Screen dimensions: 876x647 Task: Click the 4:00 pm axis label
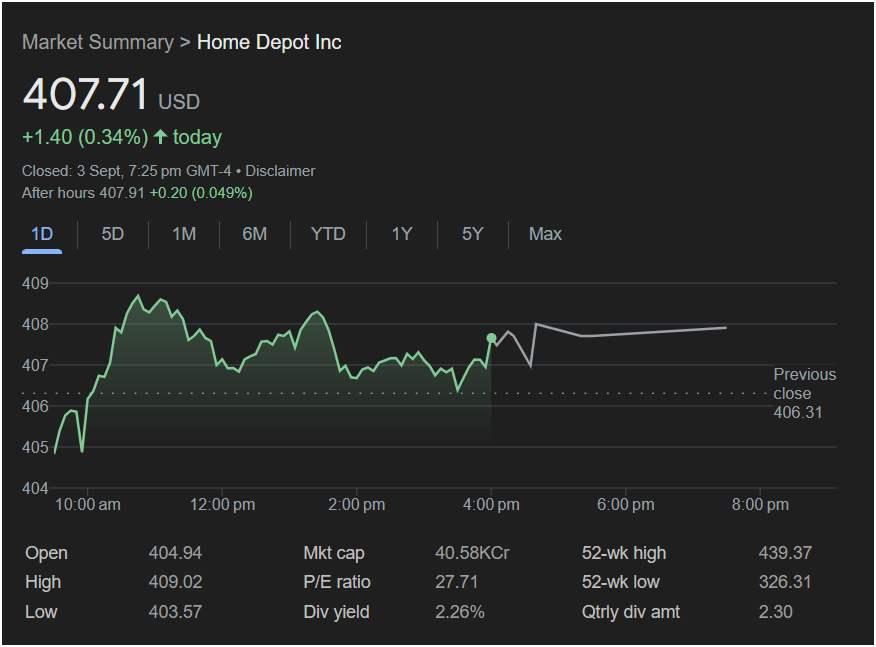[491, 505]
